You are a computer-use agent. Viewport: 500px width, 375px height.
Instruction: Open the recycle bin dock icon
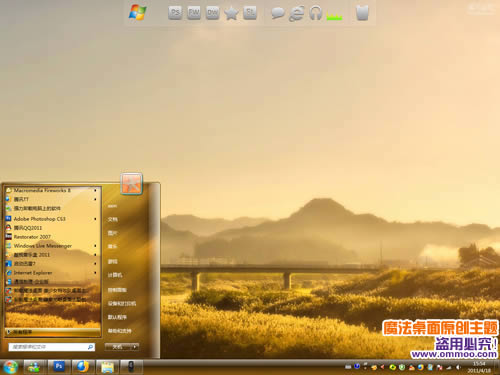362,13
